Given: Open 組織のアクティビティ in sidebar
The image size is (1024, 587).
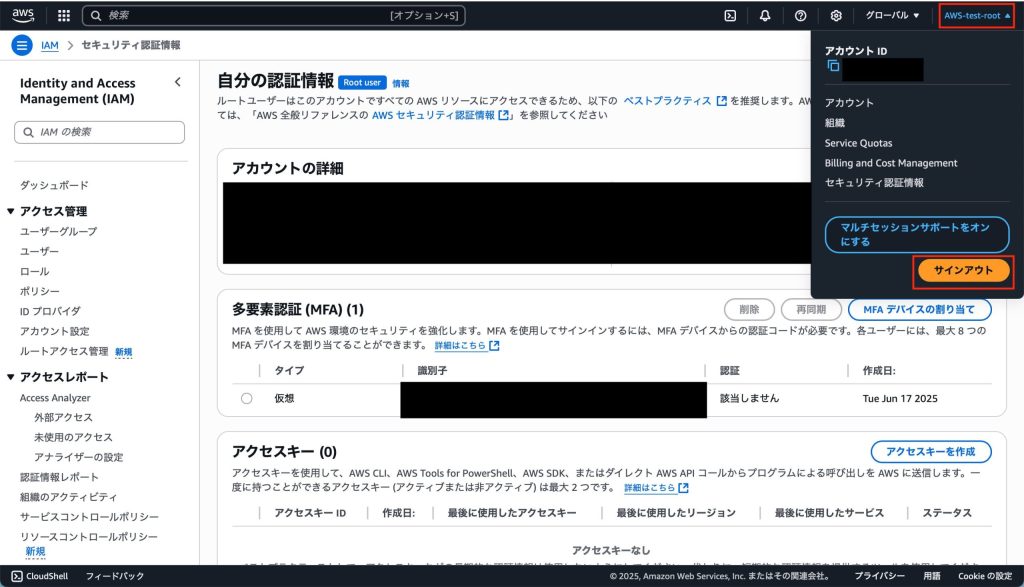Looking at the screenshot, I should coord(68,497).
